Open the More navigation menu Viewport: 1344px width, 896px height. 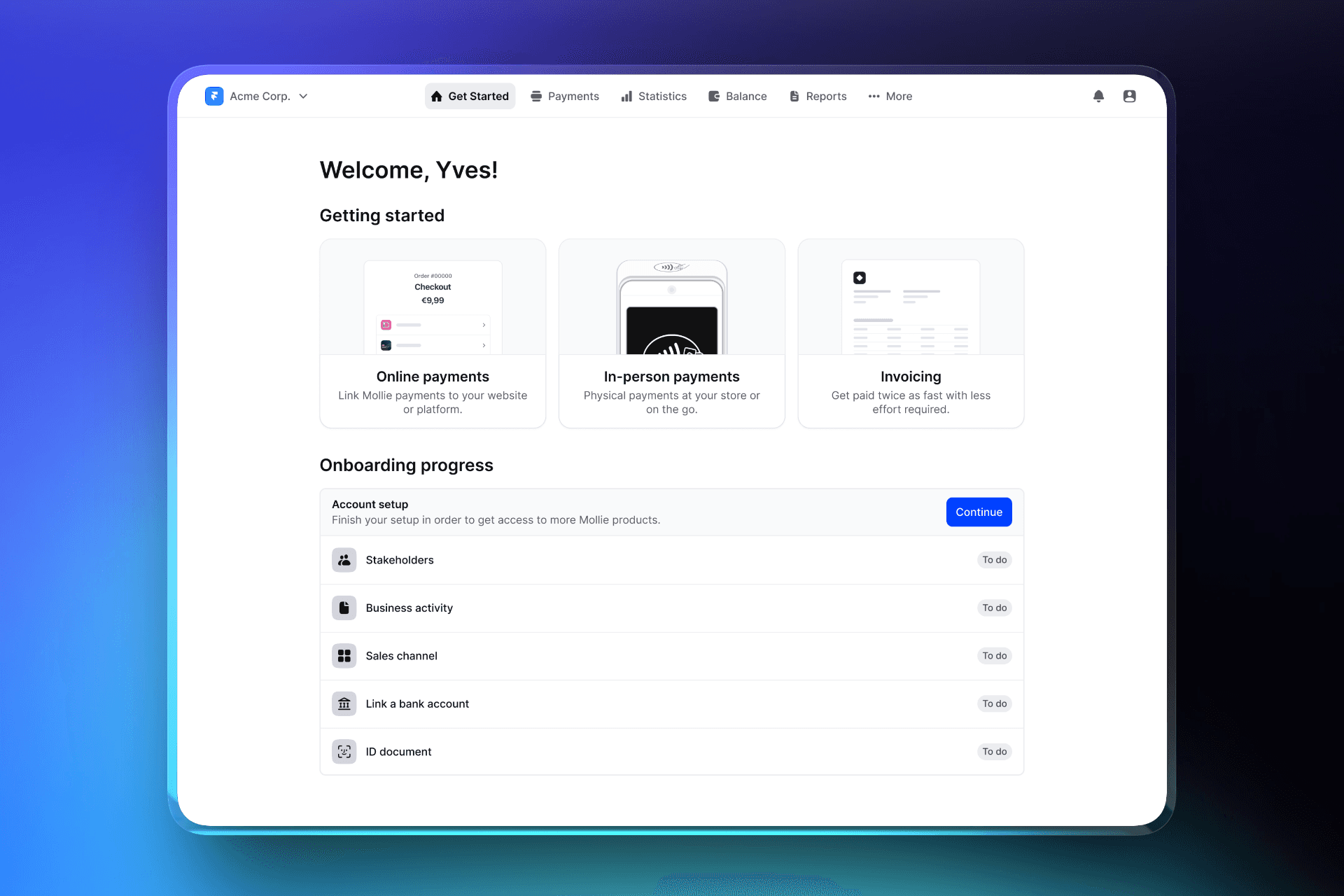(890, 96)
